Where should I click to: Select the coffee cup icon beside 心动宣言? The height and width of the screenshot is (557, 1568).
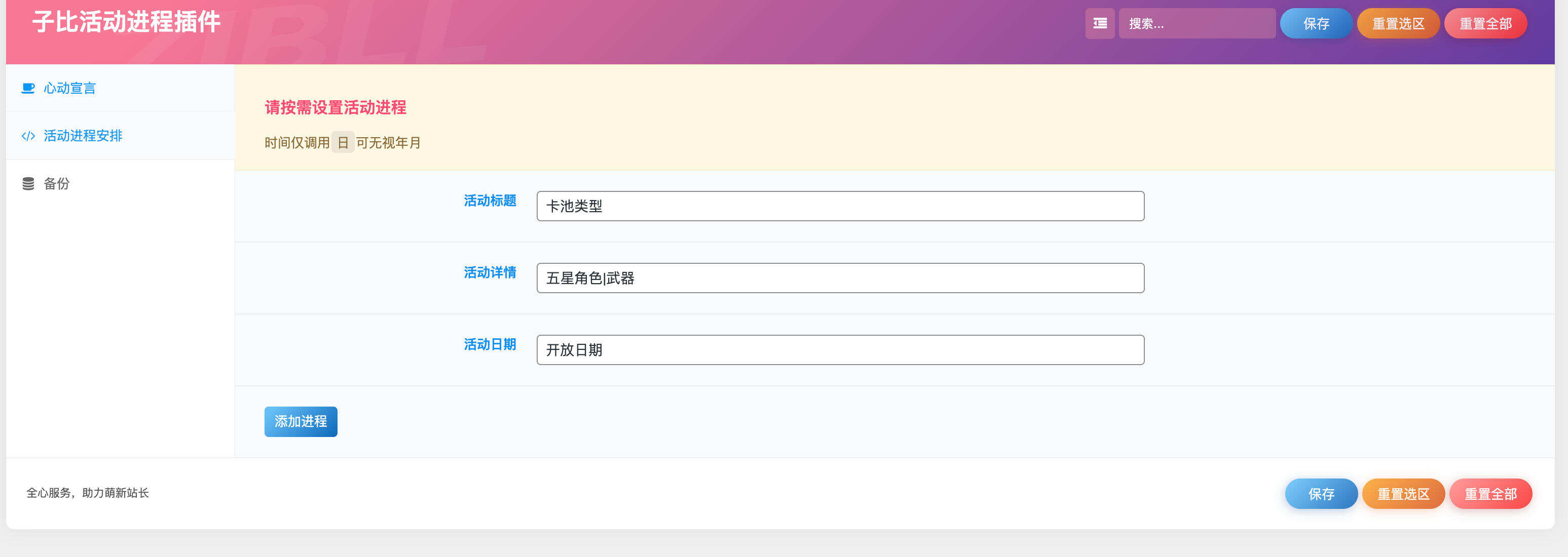click(x=28, y=88)
